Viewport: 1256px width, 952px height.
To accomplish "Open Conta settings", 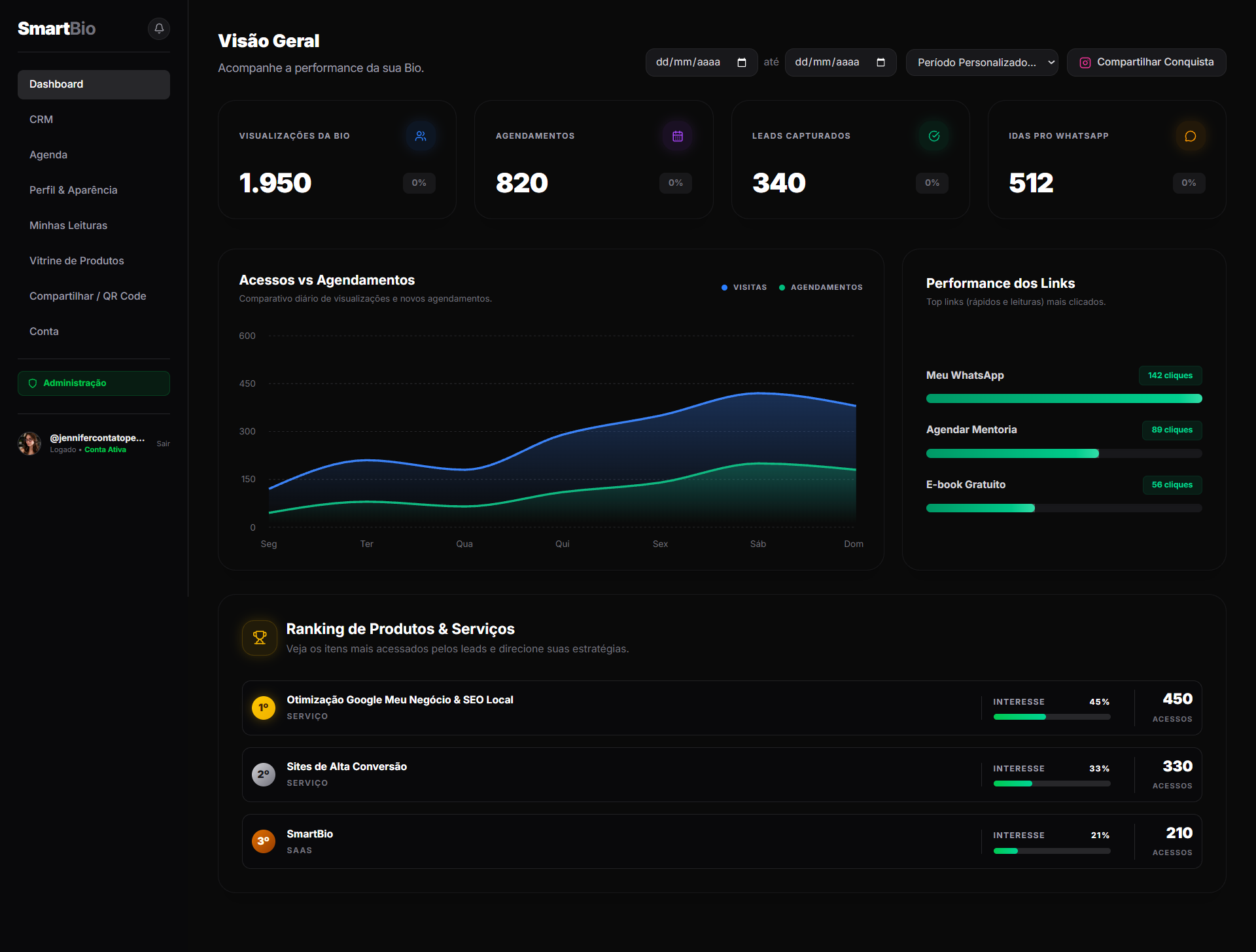I will [x=94, y=332].
